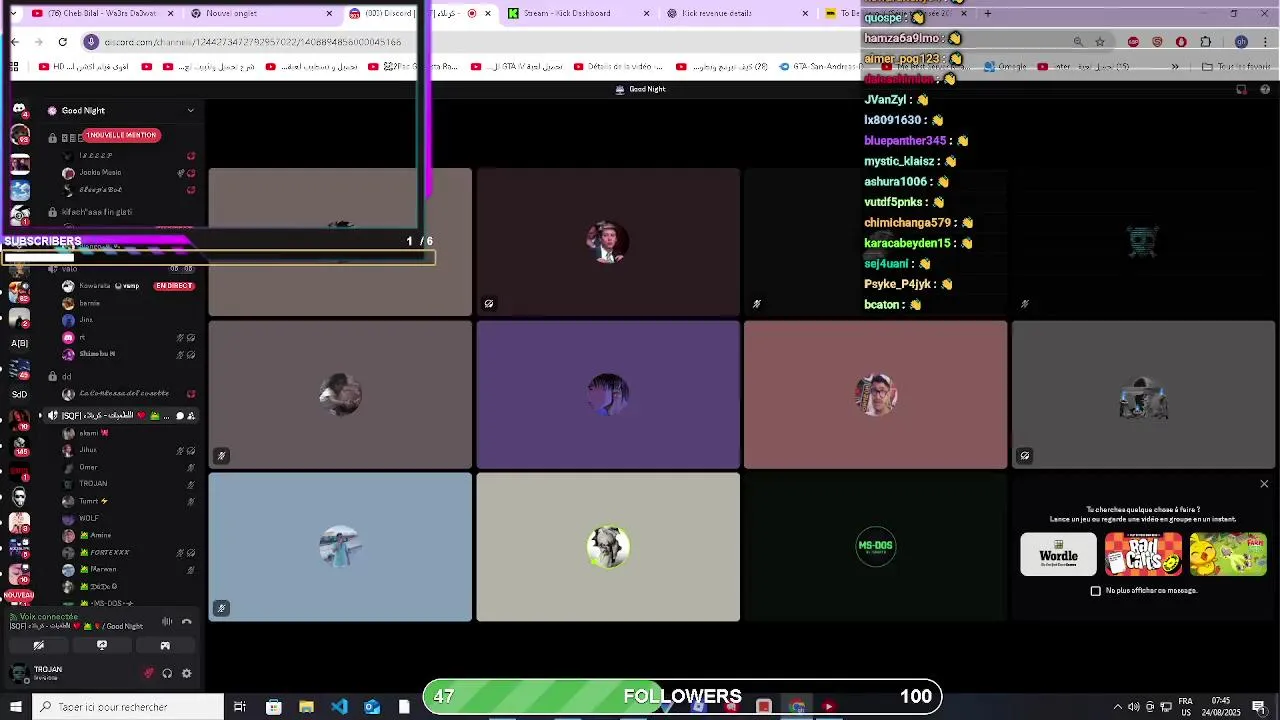Disconnect from voice channel
1280x720 pixels.
(186, 622)
